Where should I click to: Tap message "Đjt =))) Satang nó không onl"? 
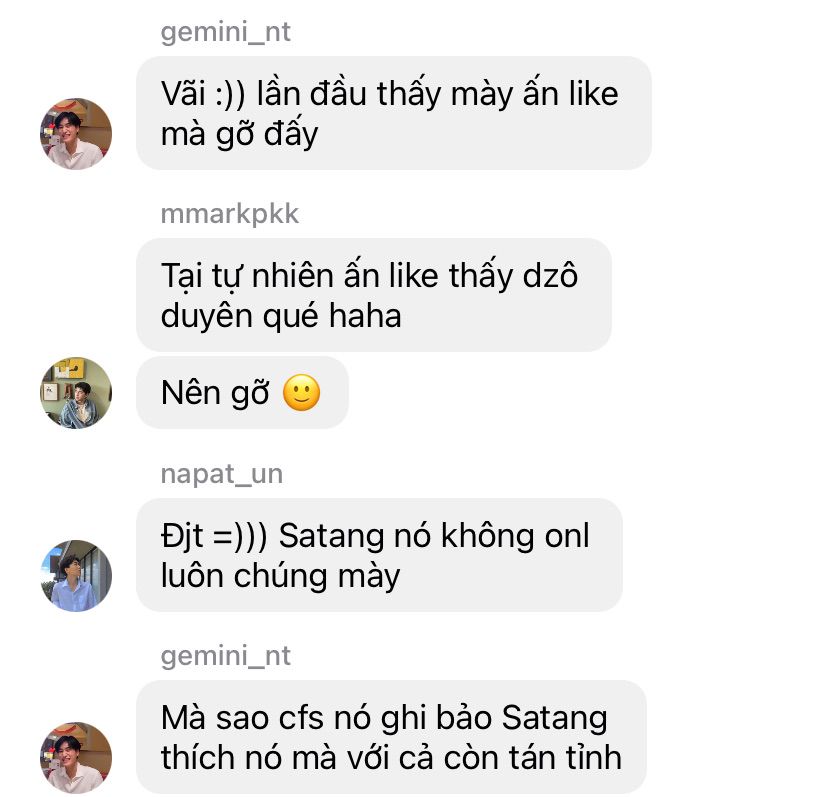[x=379, y=555]
